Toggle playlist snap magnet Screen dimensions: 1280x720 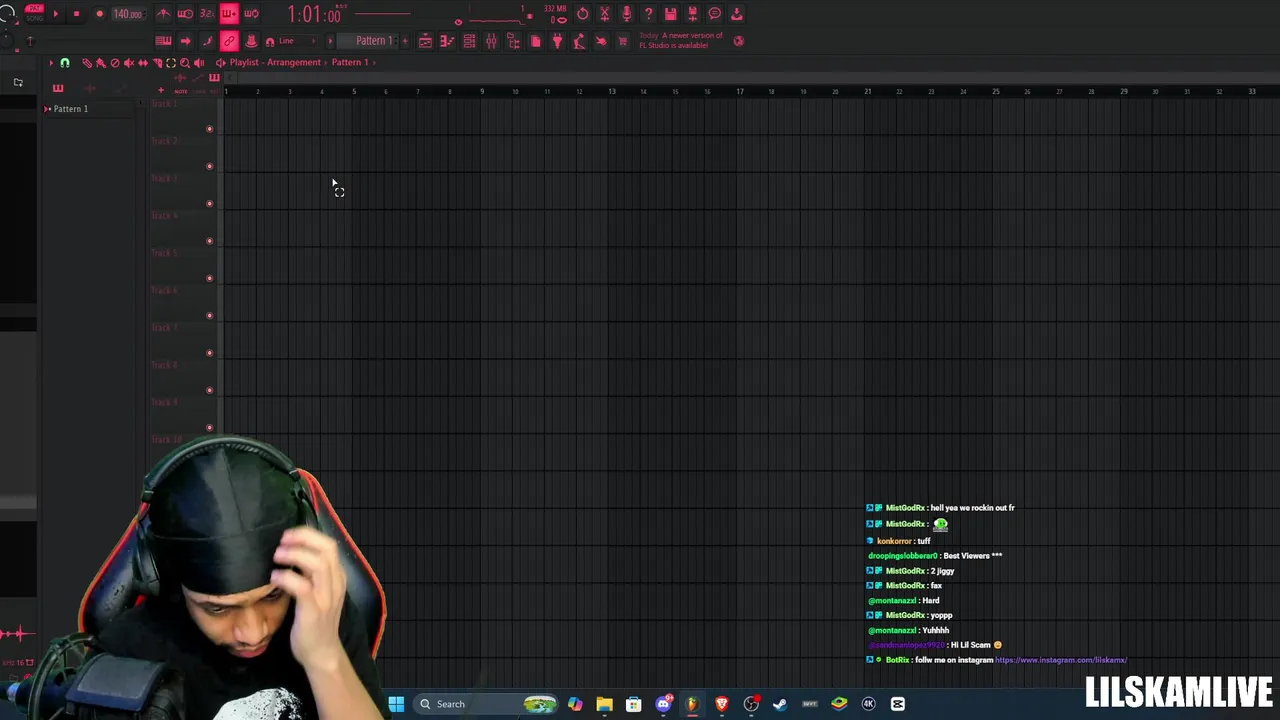[65, 63]
